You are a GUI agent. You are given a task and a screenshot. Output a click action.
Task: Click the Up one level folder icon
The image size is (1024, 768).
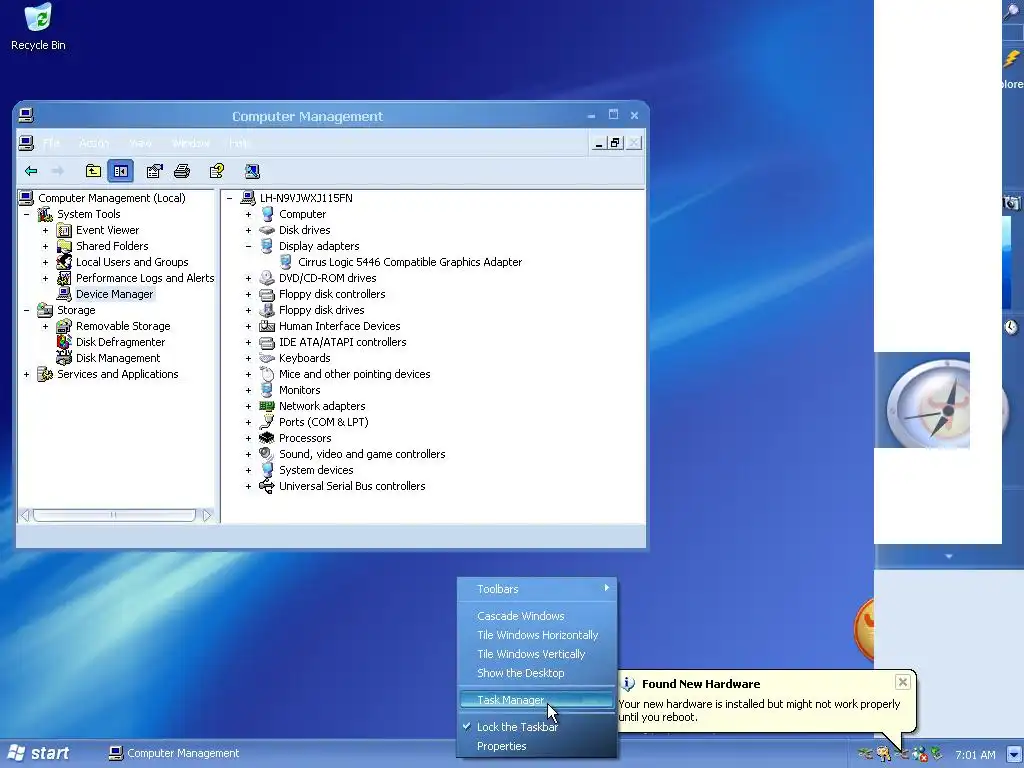tap(93, 171)
